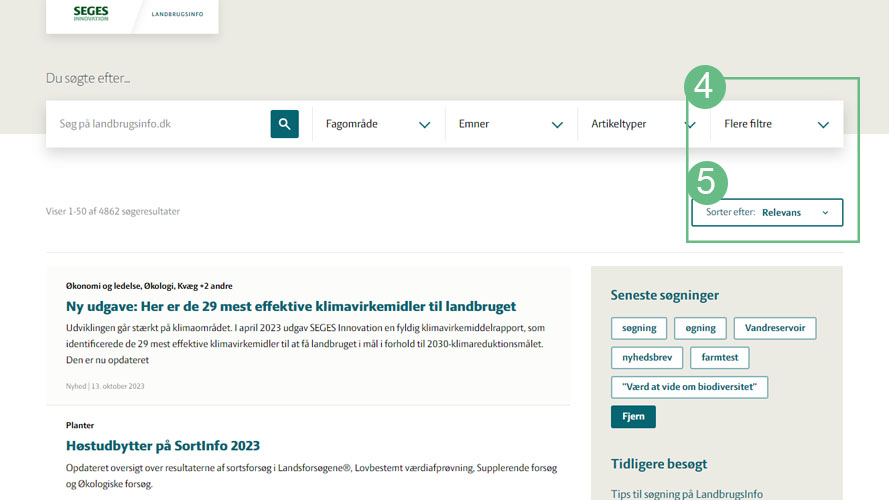
Task: Click the SEGES Innovation logo
Action: coord(91,13)
